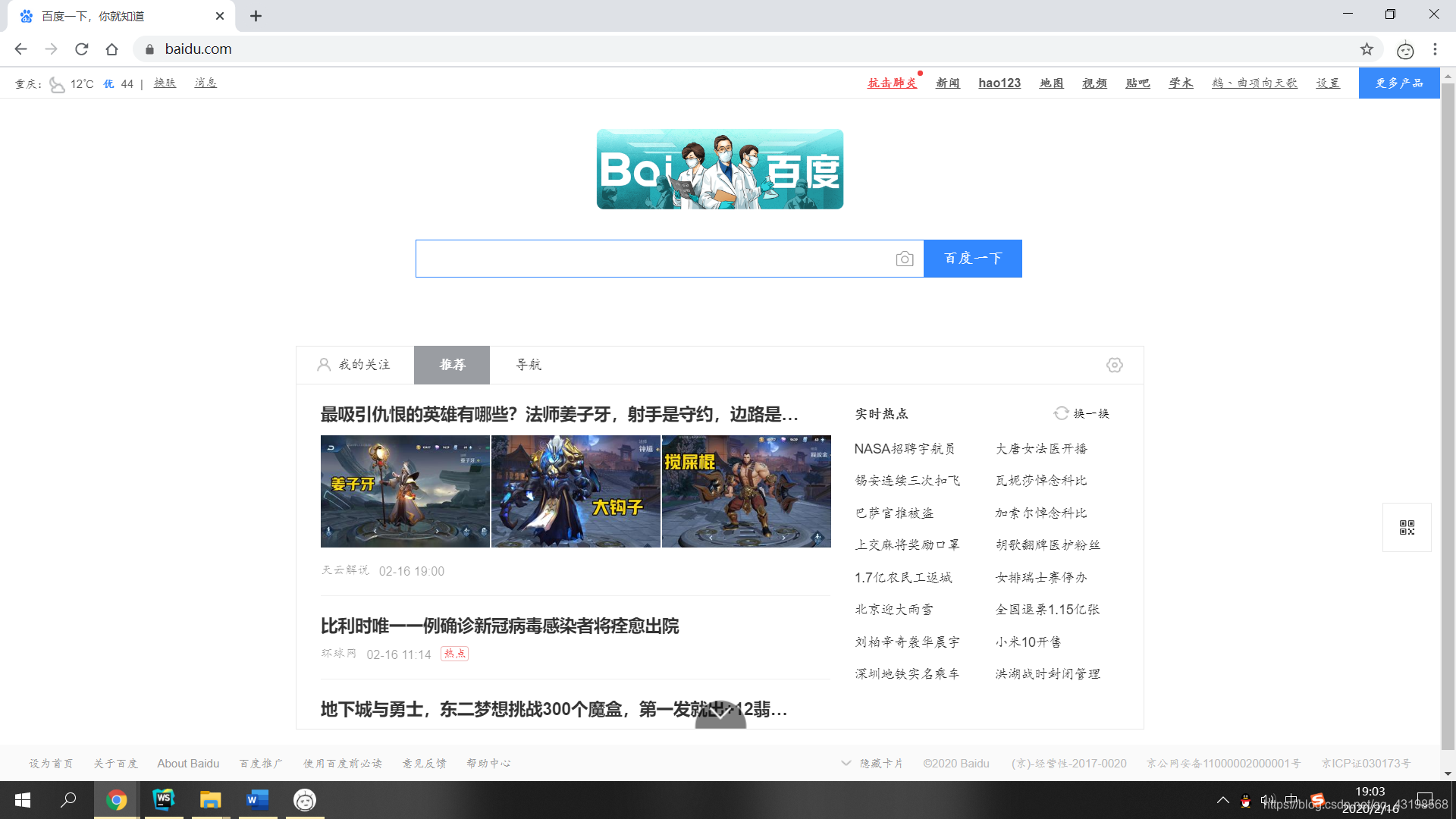Open the 地图 link
Image resolution: width=1456 pixels, height=819 pixels.
pyautogui.click(x=1052, y=83)
